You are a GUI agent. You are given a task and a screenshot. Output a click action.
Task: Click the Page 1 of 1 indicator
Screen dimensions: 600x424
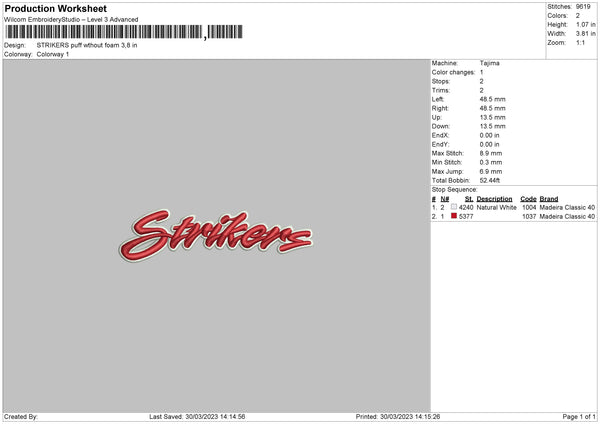579,417
